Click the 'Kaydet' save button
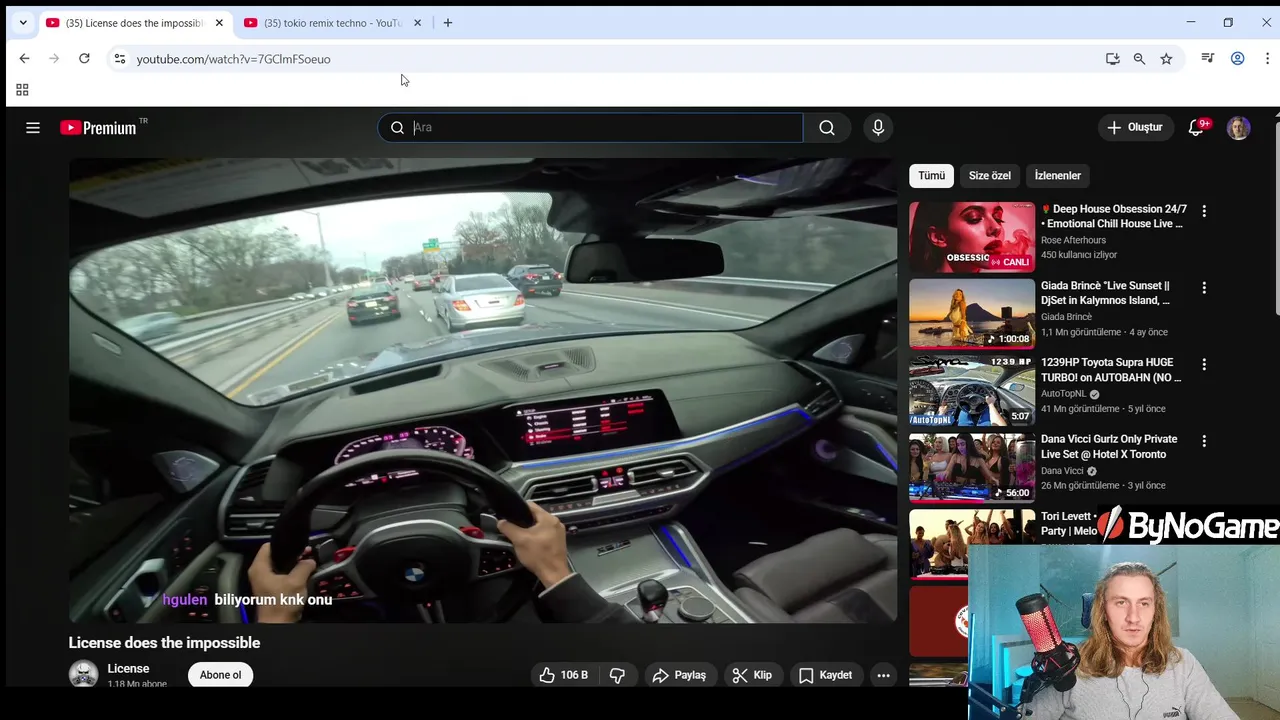The height and width of the screenshot is (720, 1280). click(825, 675)
